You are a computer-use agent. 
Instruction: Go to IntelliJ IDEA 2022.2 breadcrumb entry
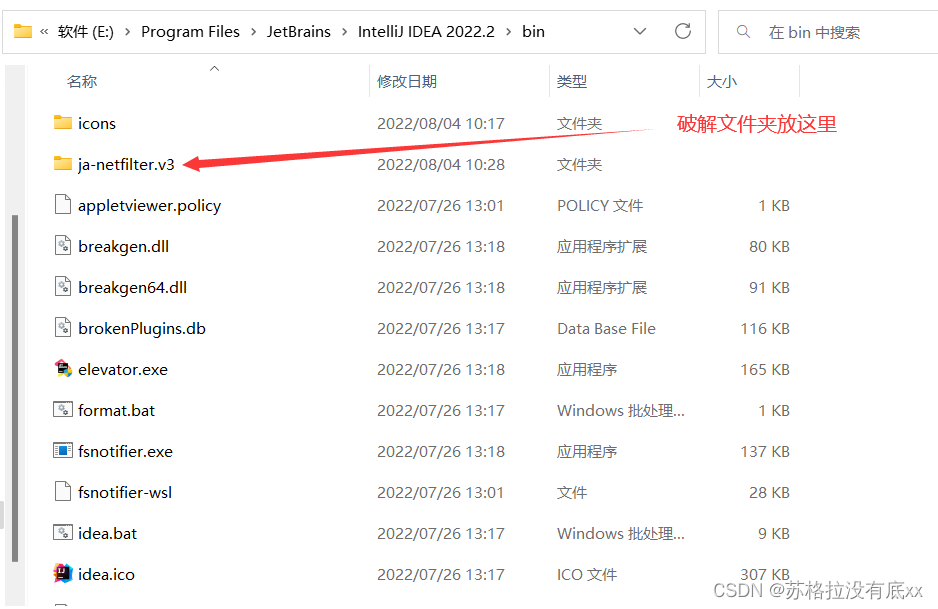pos(426,31)
